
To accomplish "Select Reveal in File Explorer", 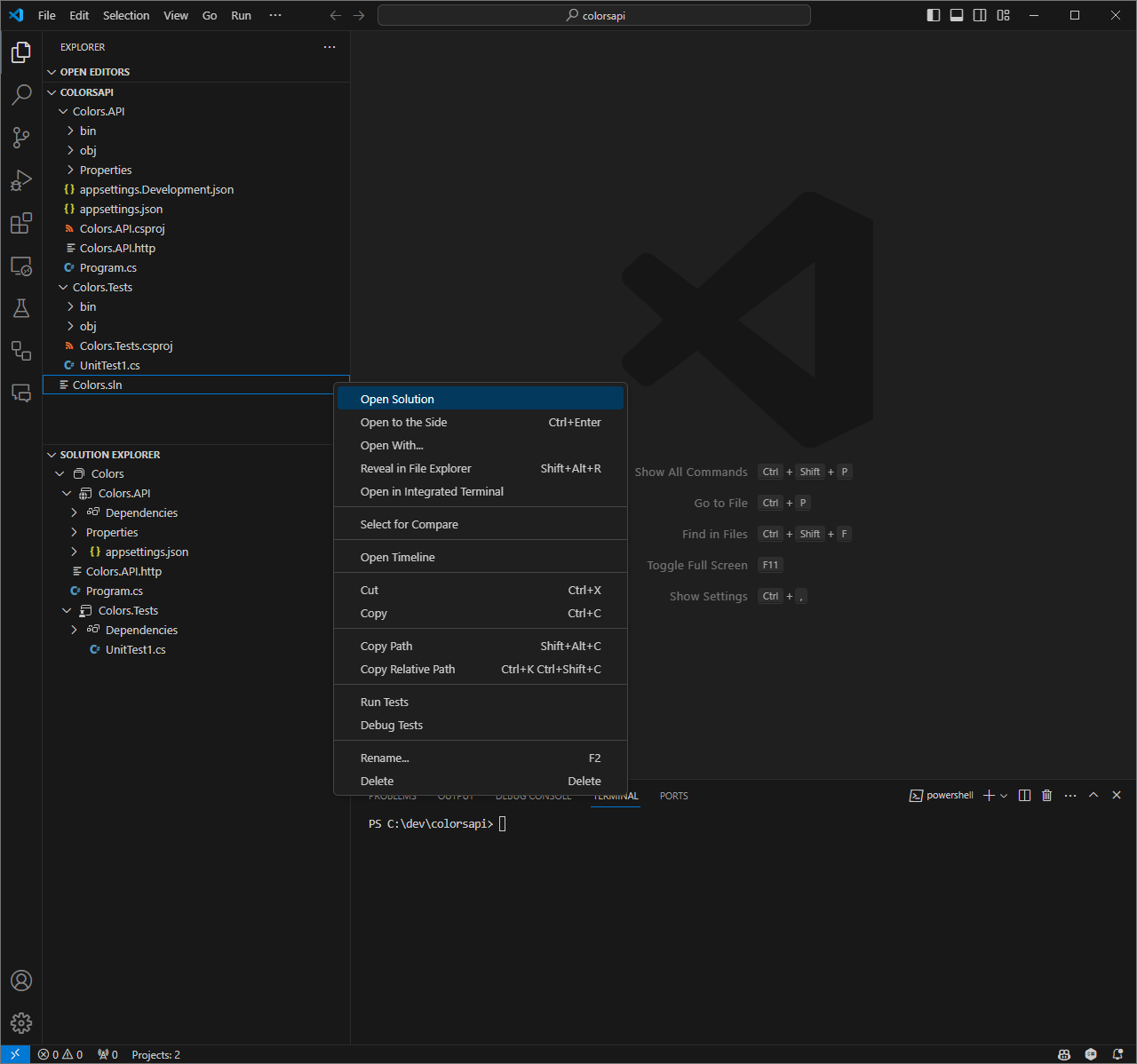I will click(481, 469).
